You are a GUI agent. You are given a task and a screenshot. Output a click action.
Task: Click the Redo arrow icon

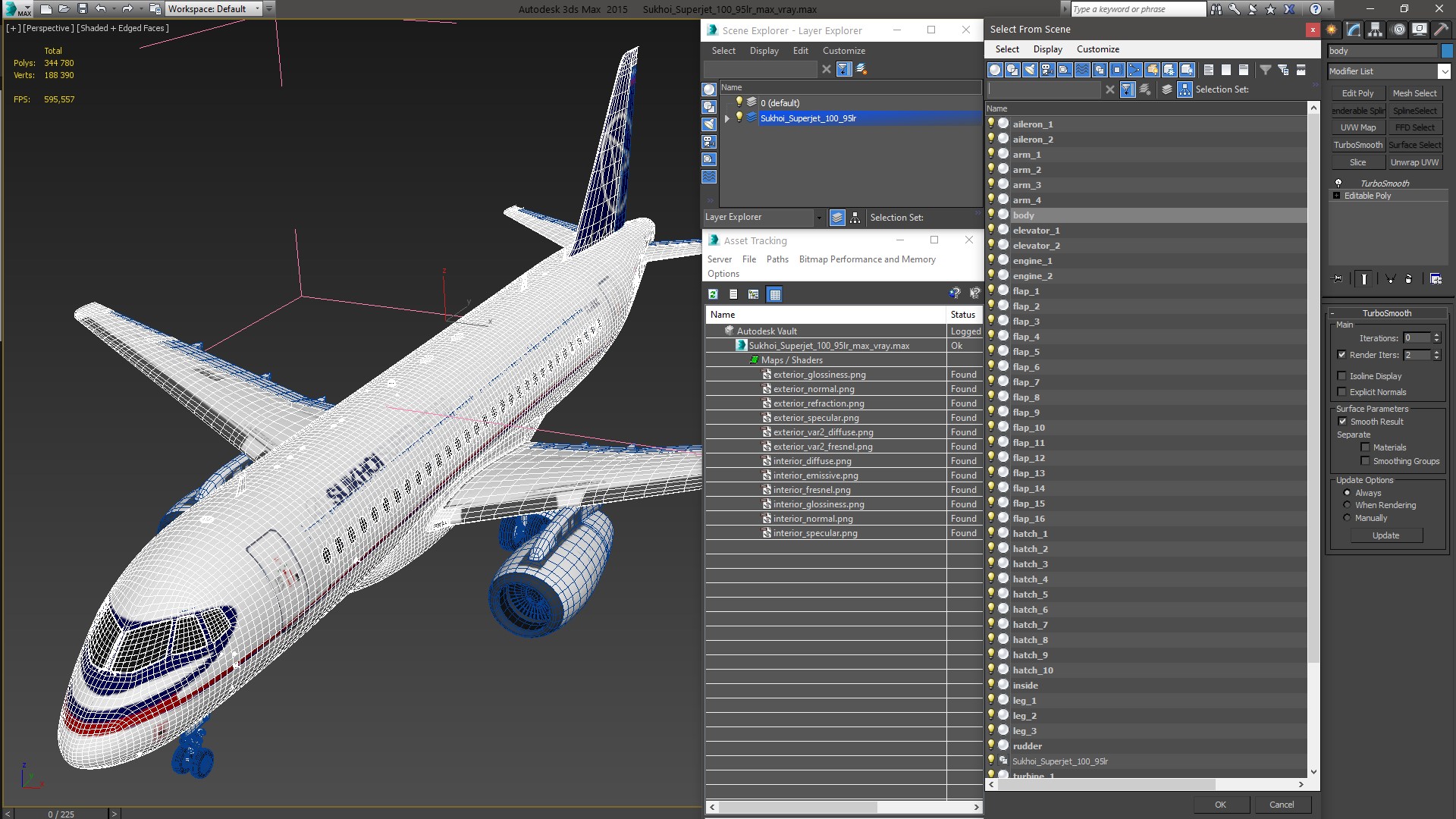pyautogui.click(x=127, y=9)
